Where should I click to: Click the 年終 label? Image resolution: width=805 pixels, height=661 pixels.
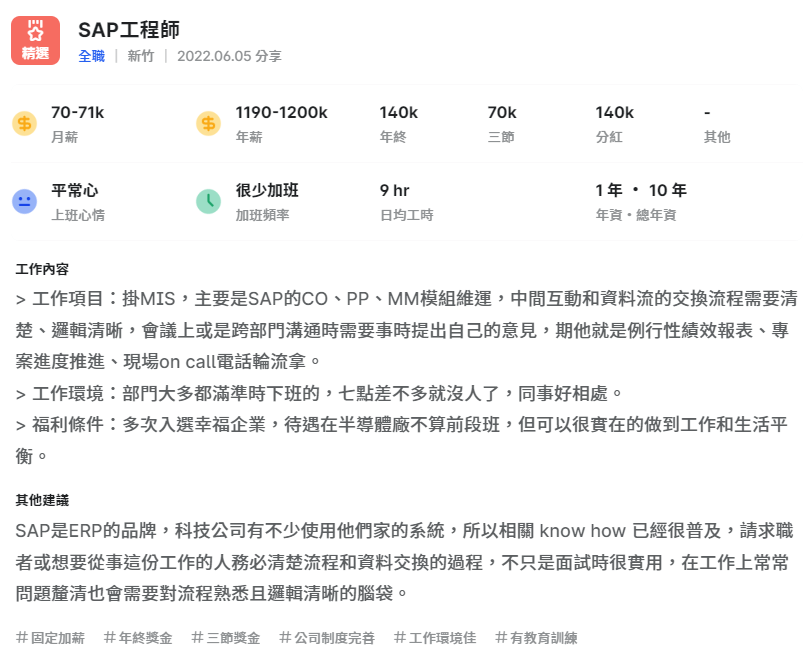[x=393, y=137]
